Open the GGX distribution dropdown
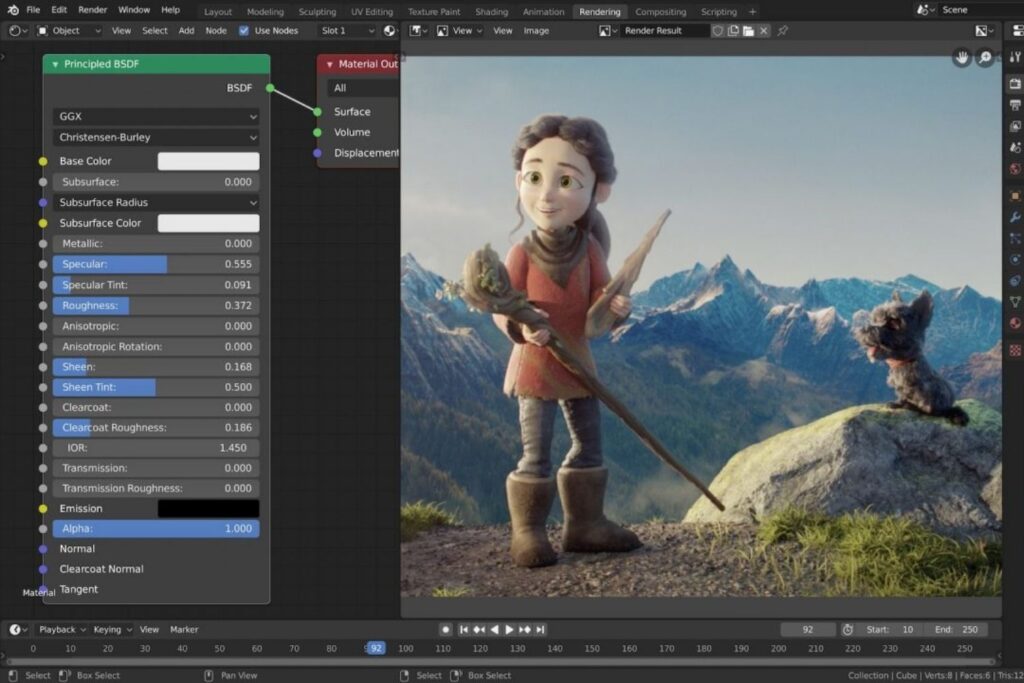 coord(156,116)
